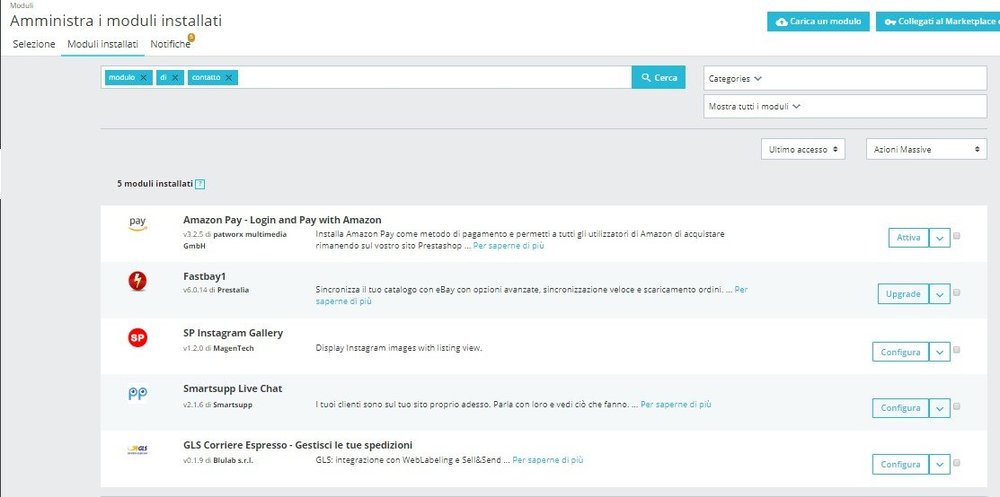Remove the 'modulo' search tag
Viewport: 1000px width, 497px height.
[143, 77]
